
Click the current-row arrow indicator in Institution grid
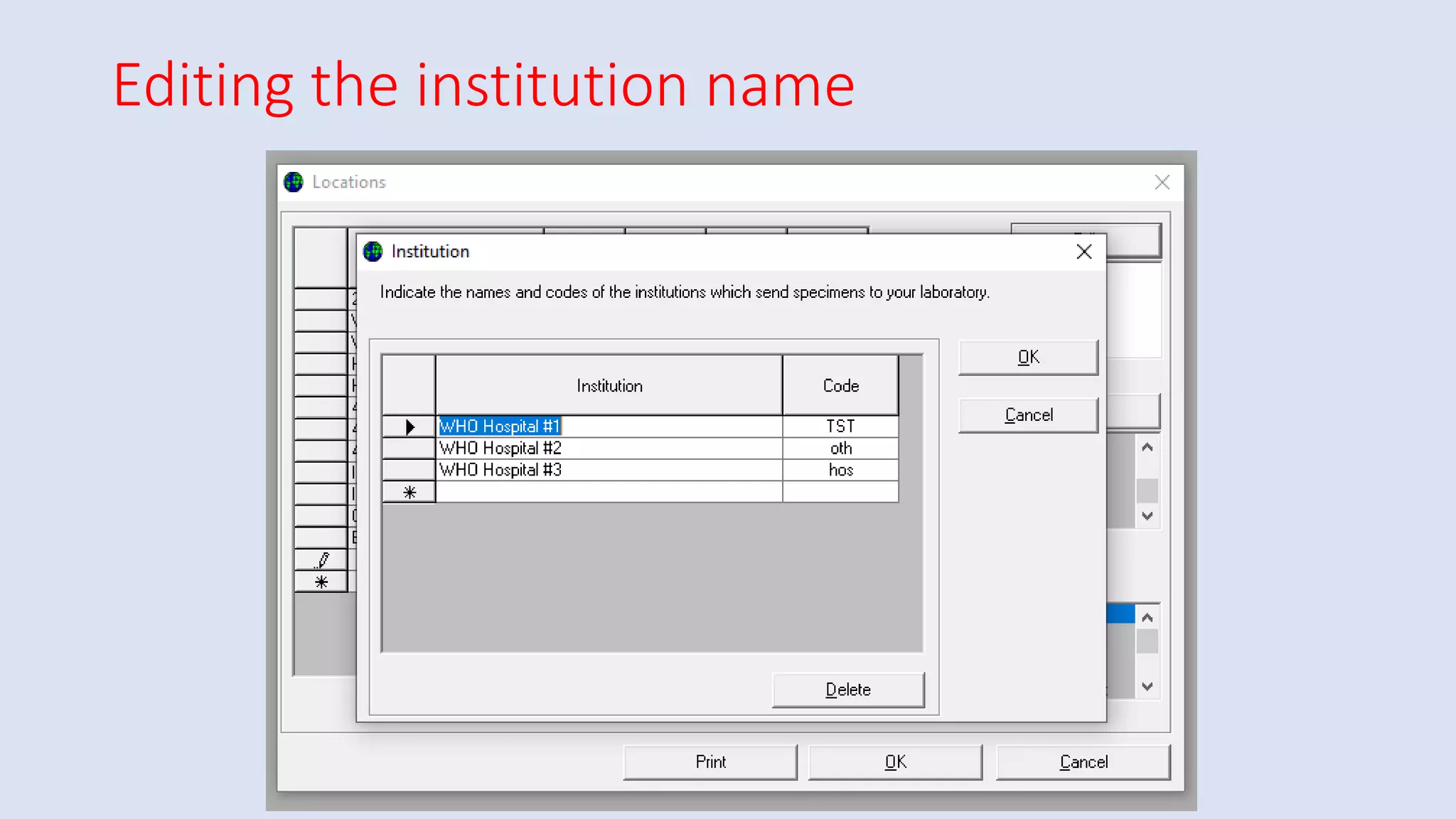[409, 427]
